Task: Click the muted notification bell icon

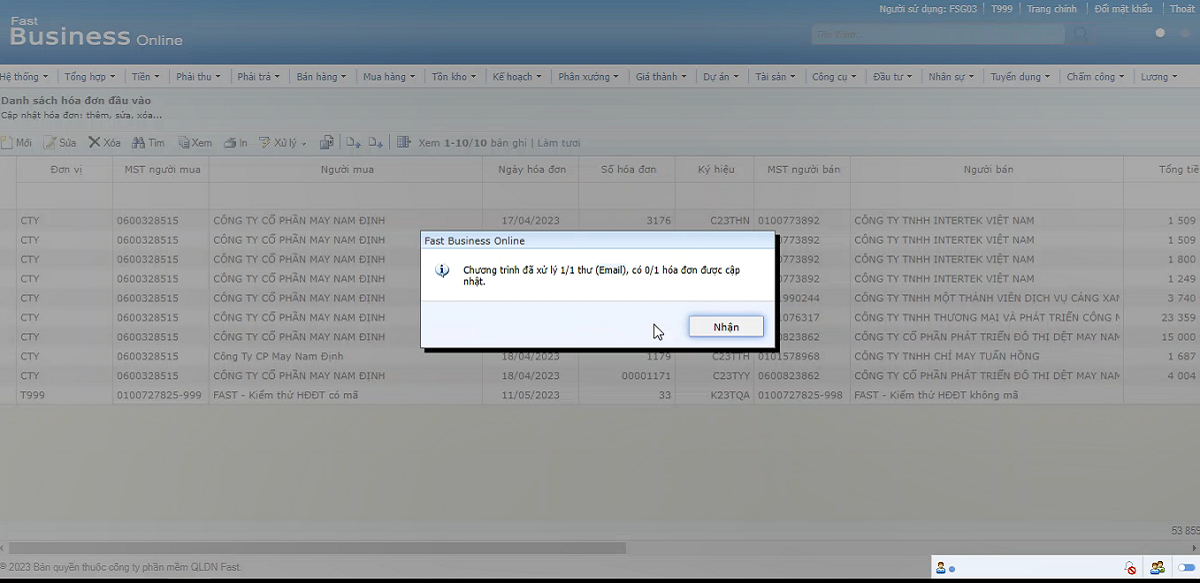Action: click(1130, 568)
